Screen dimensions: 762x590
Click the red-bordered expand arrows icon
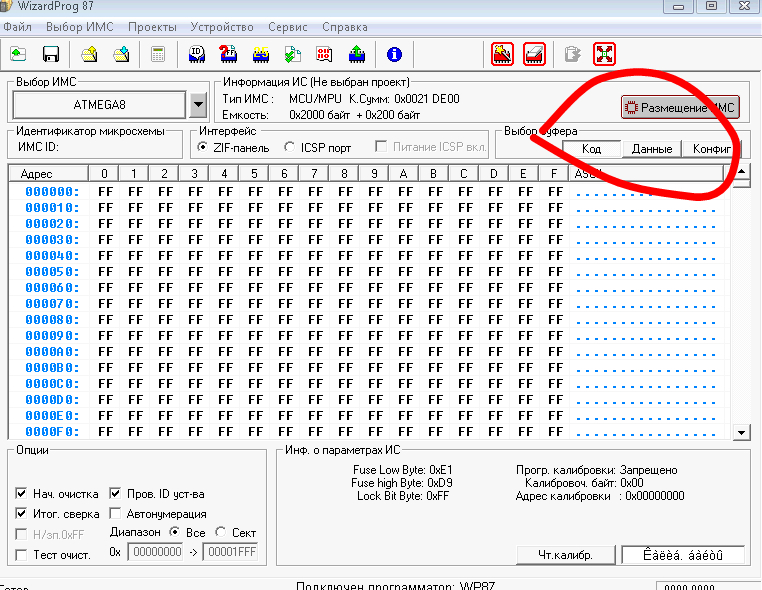pyautogui.click(x=604, y=54)
